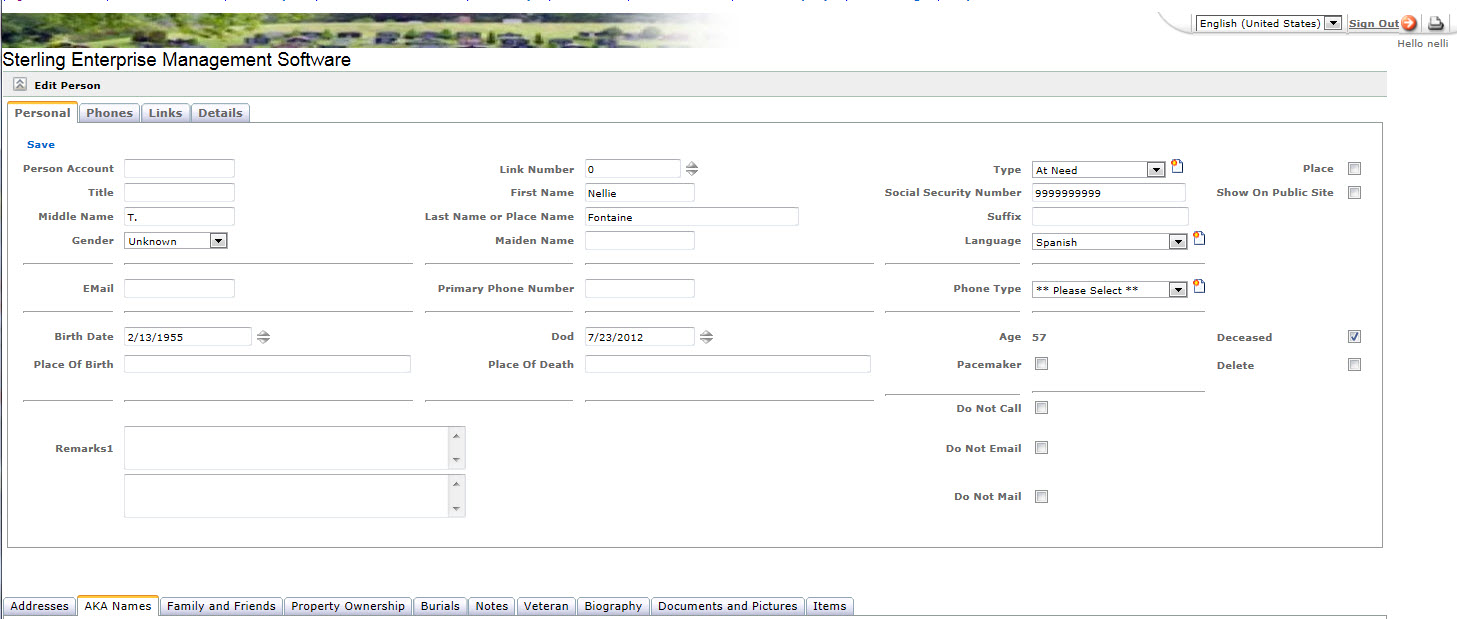The width and height of the screenshot is (1457, 619).
Task: Click the Hello nelli greeting text
Action: 1422,44
